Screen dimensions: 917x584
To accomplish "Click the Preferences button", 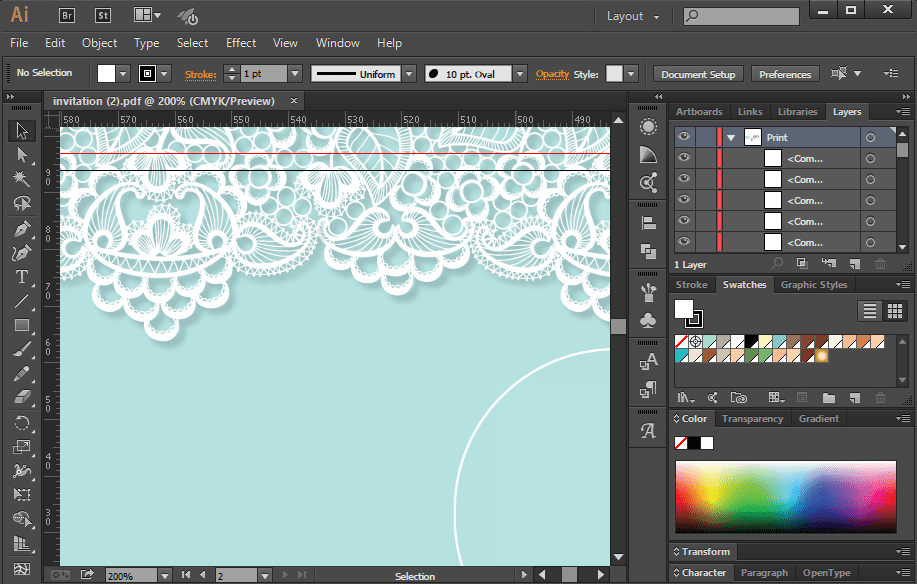I will coord(785,74).
